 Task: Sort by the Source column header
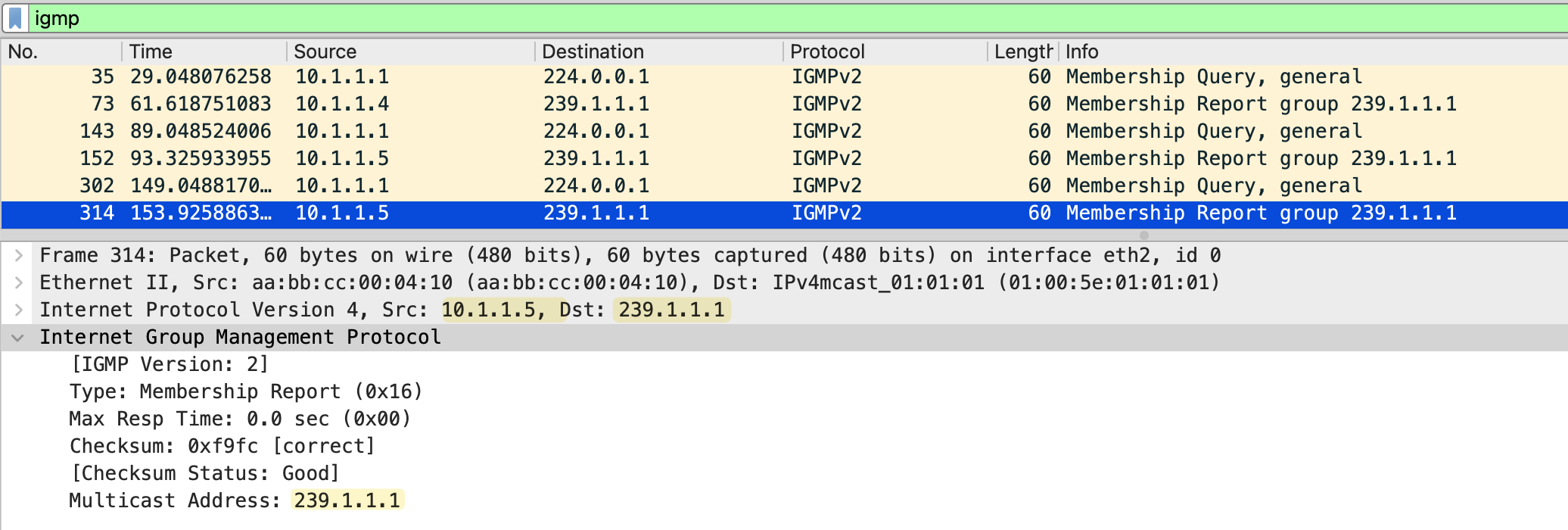coord(409,51)
